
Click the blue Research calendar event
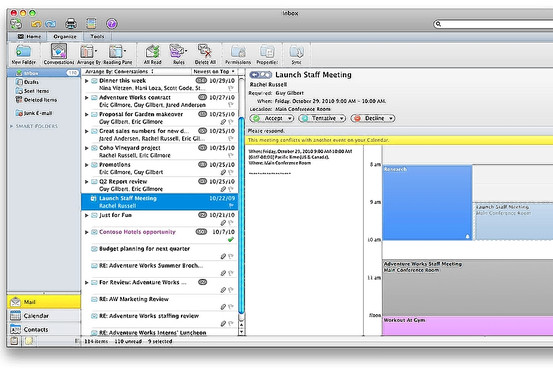[427, 203]
